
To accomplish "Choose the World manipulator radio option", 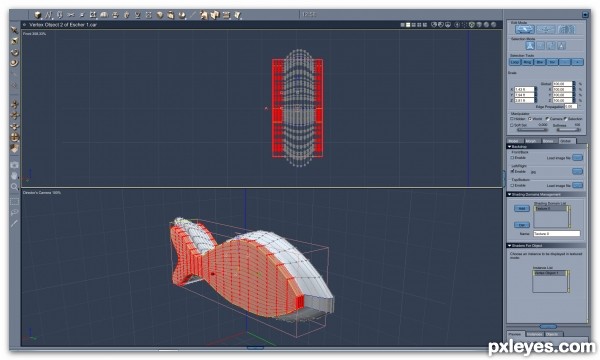I will [530, 119].
